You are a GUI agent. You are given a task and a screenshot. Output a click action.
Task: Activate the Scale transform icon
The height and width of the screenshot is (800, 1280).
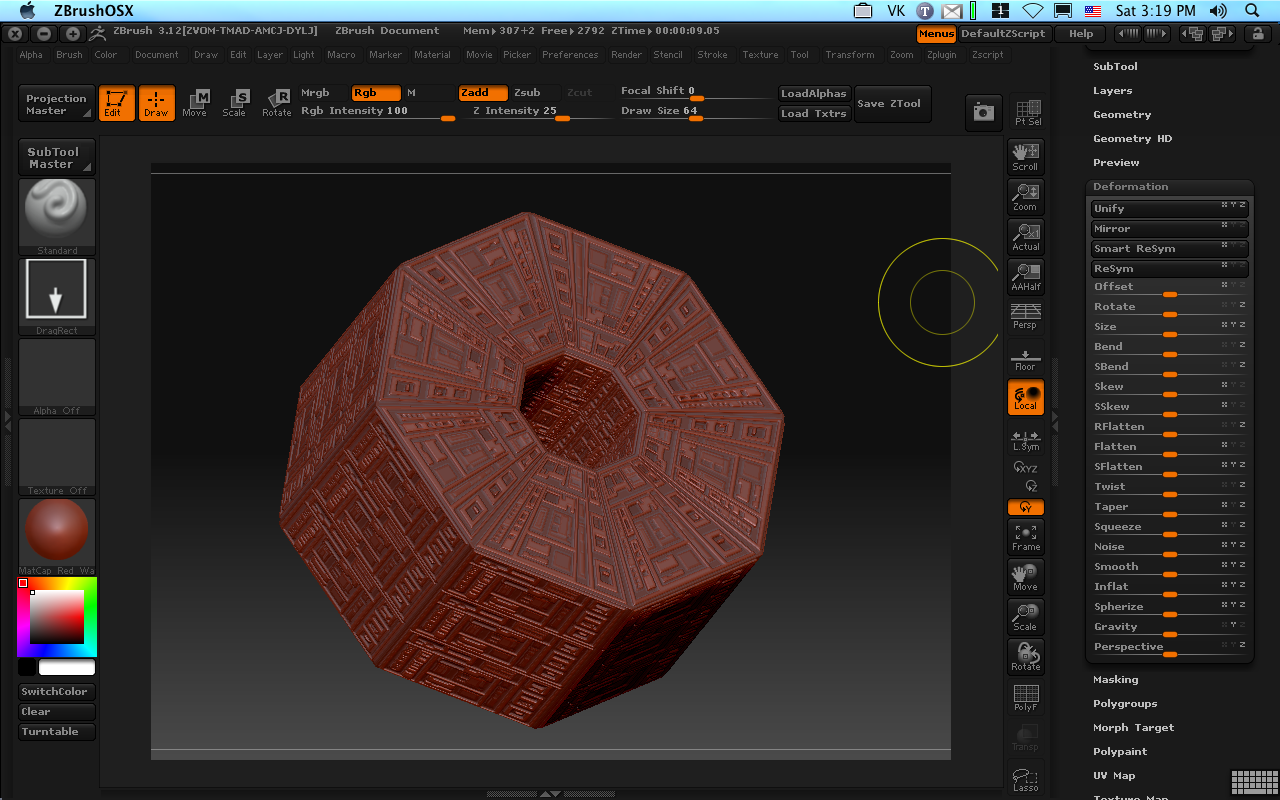235,103
